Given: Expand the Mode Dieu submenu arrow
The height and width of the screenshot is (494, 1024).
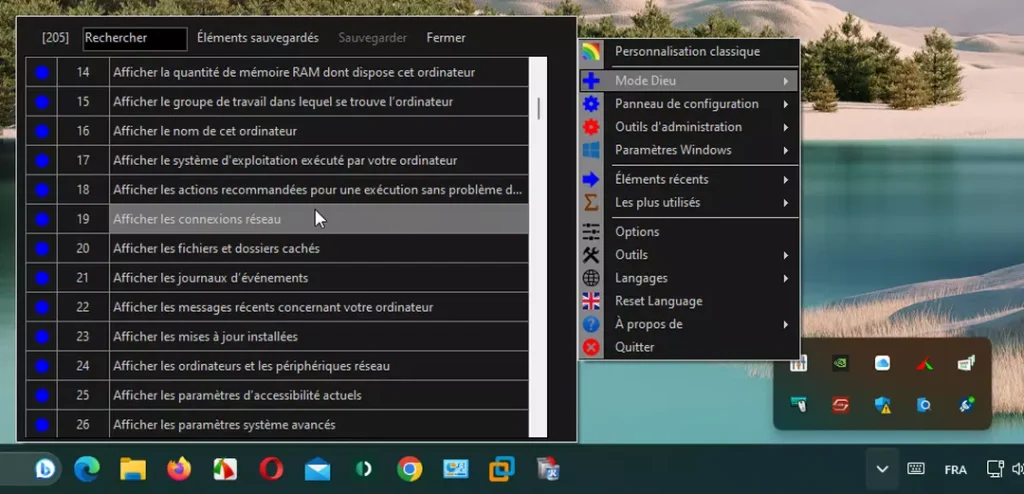Looking at the screenshot, I should [x=786, y=82].
